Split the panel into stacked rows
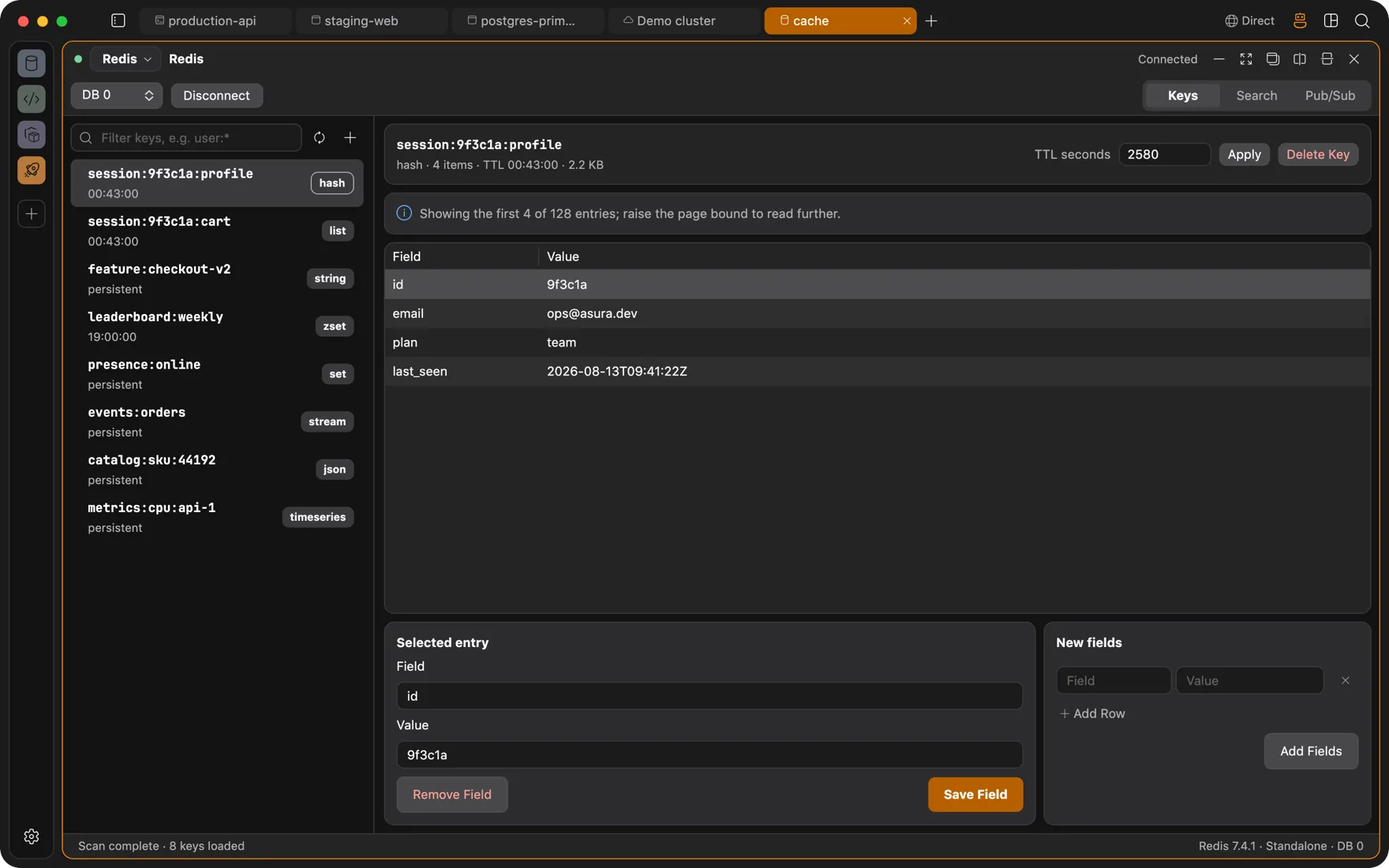 [1327, 59]
